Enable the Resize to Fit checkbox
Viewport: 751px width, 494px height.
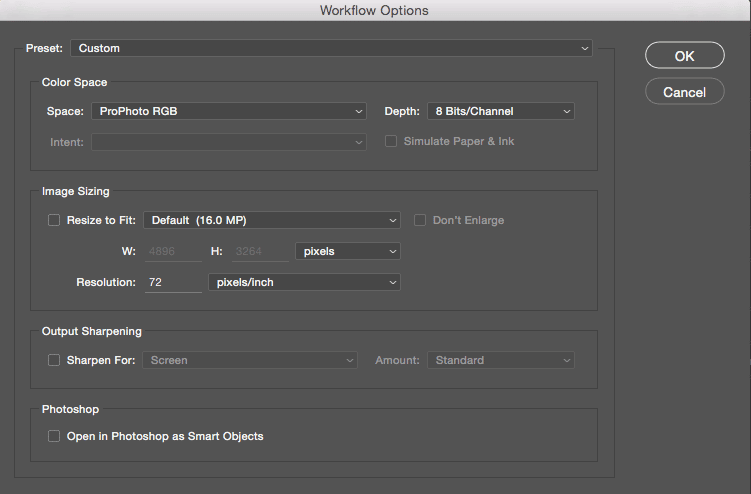(54, 220)
